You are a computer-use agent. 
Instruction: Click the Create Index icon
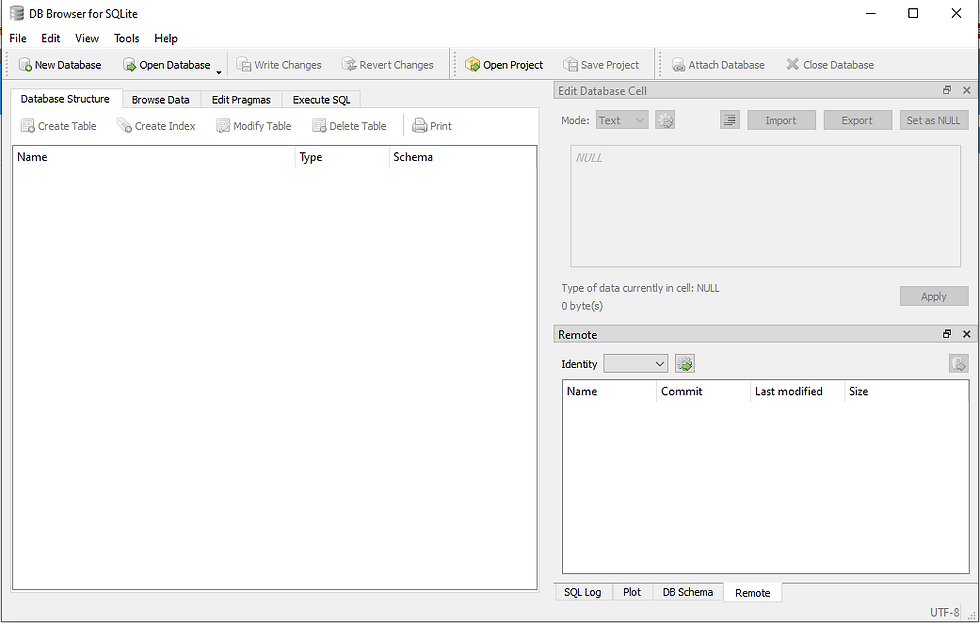pyautogui.click(x=124, y=126)
